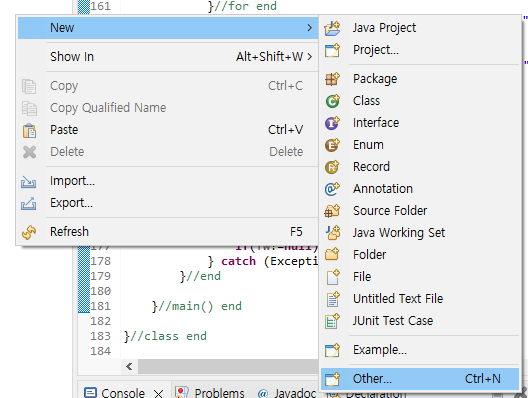Choose Export... from the context menu
The width and height of the screenshot is (528, 398).
[168, 203]
